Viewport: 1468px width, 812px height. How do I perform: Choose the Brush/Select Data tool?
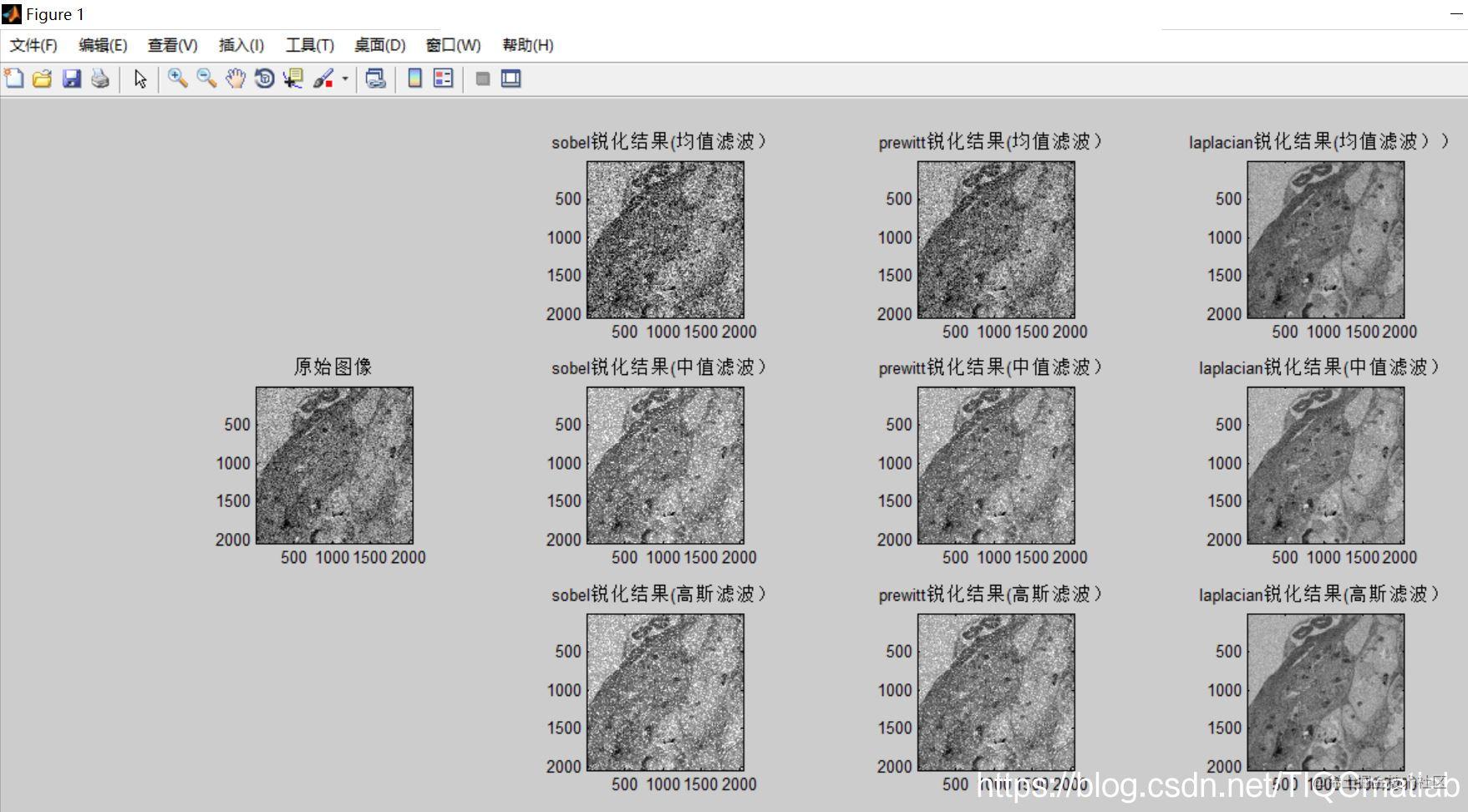pos(323,79)
